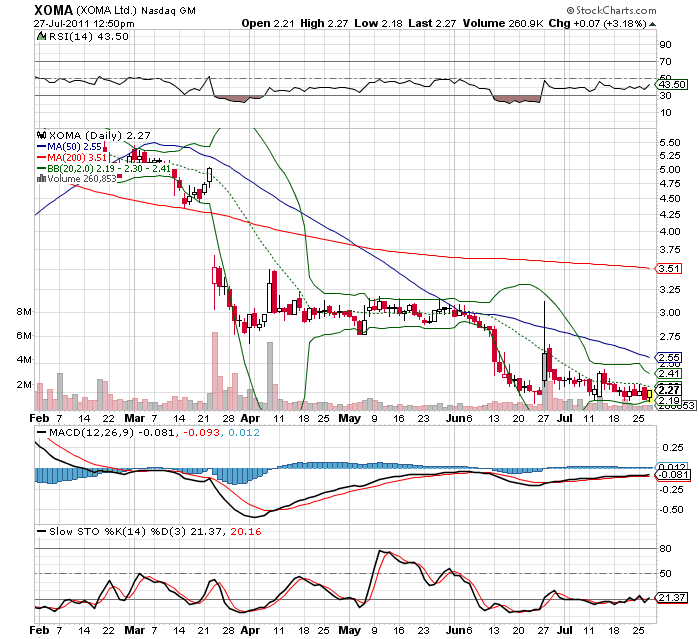700x639 pixels.
Task: Click the tall gray volume bar in early April
Action: [x=270, y=376]
